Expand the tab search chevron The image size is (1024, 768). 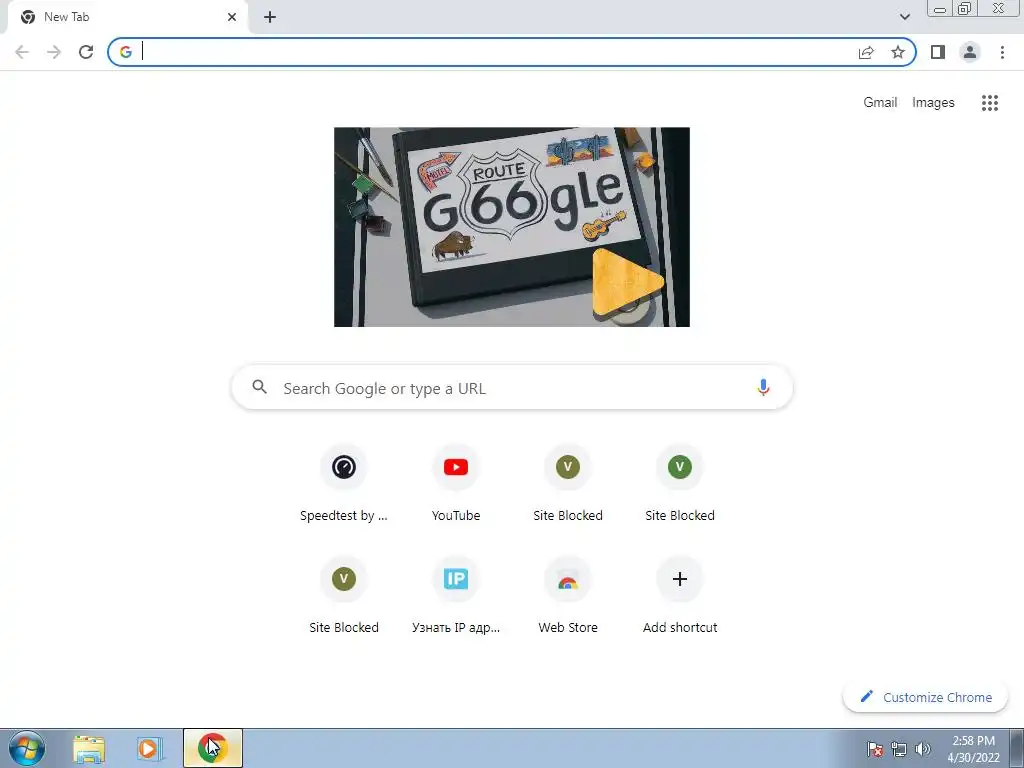(904, 17)
